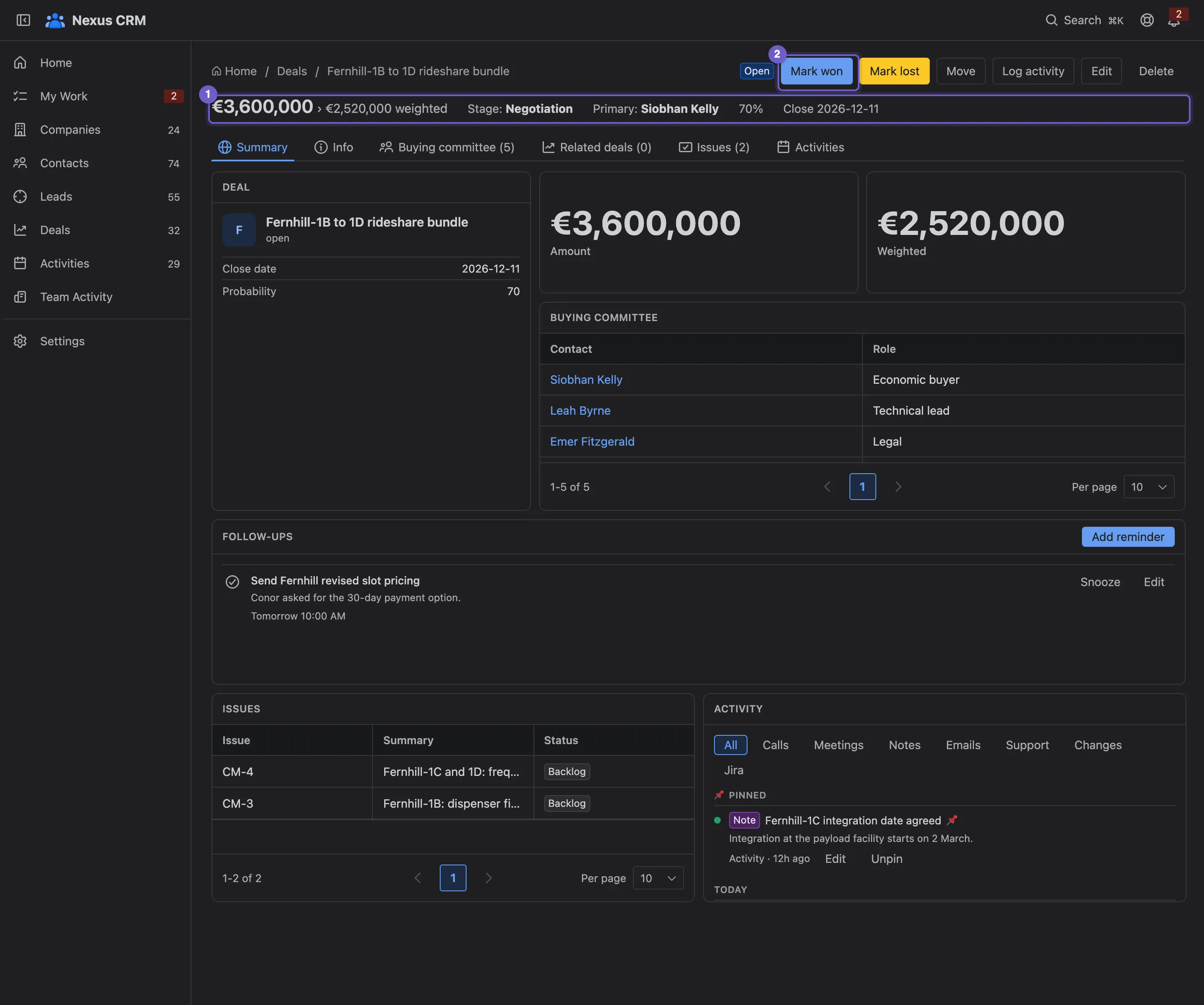Image resolution: width=1204 pixels, height=1005 pixels.
Task: Go to previous page in Issues table
Action: click(418, 878)
